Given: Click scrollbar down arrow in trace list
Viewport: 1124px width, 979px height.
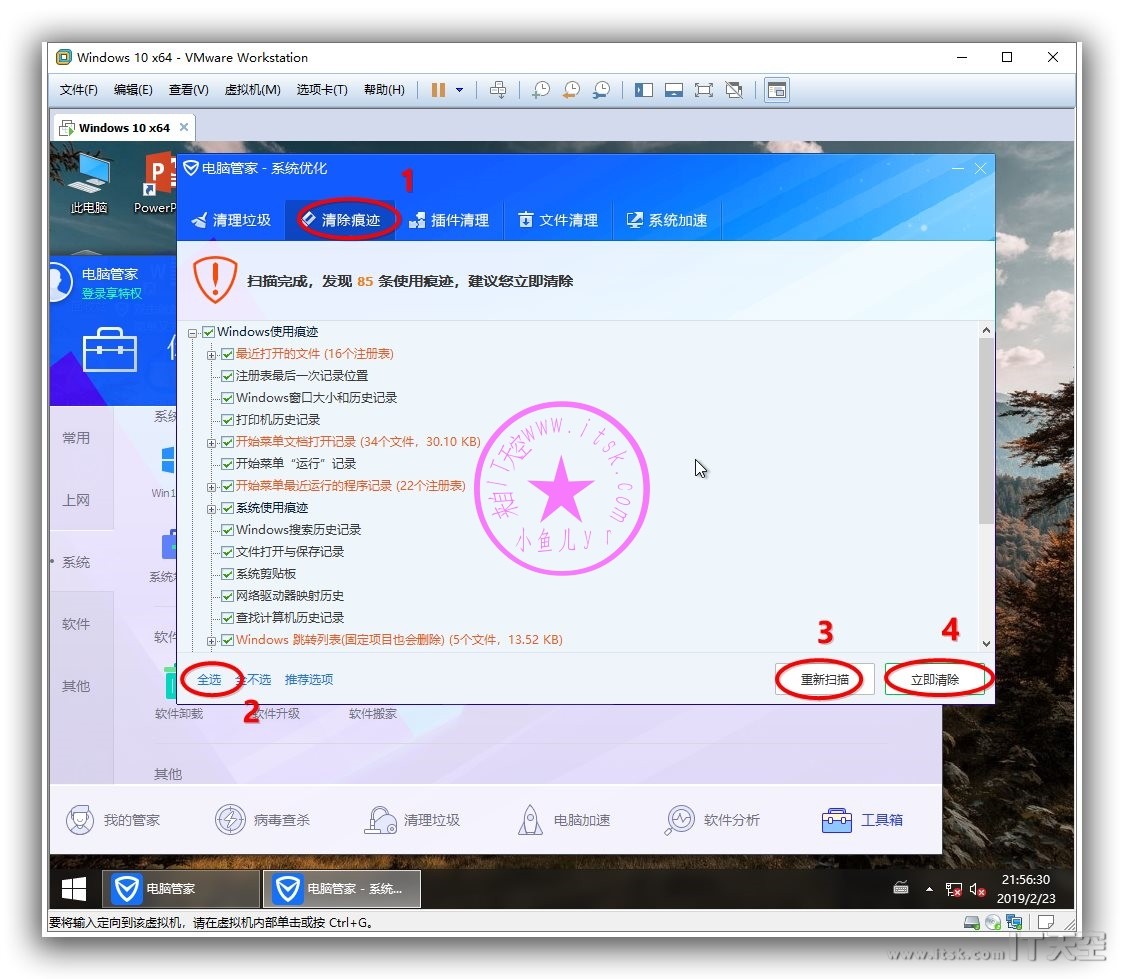Looking at the screenshot, I should (986, 644).
